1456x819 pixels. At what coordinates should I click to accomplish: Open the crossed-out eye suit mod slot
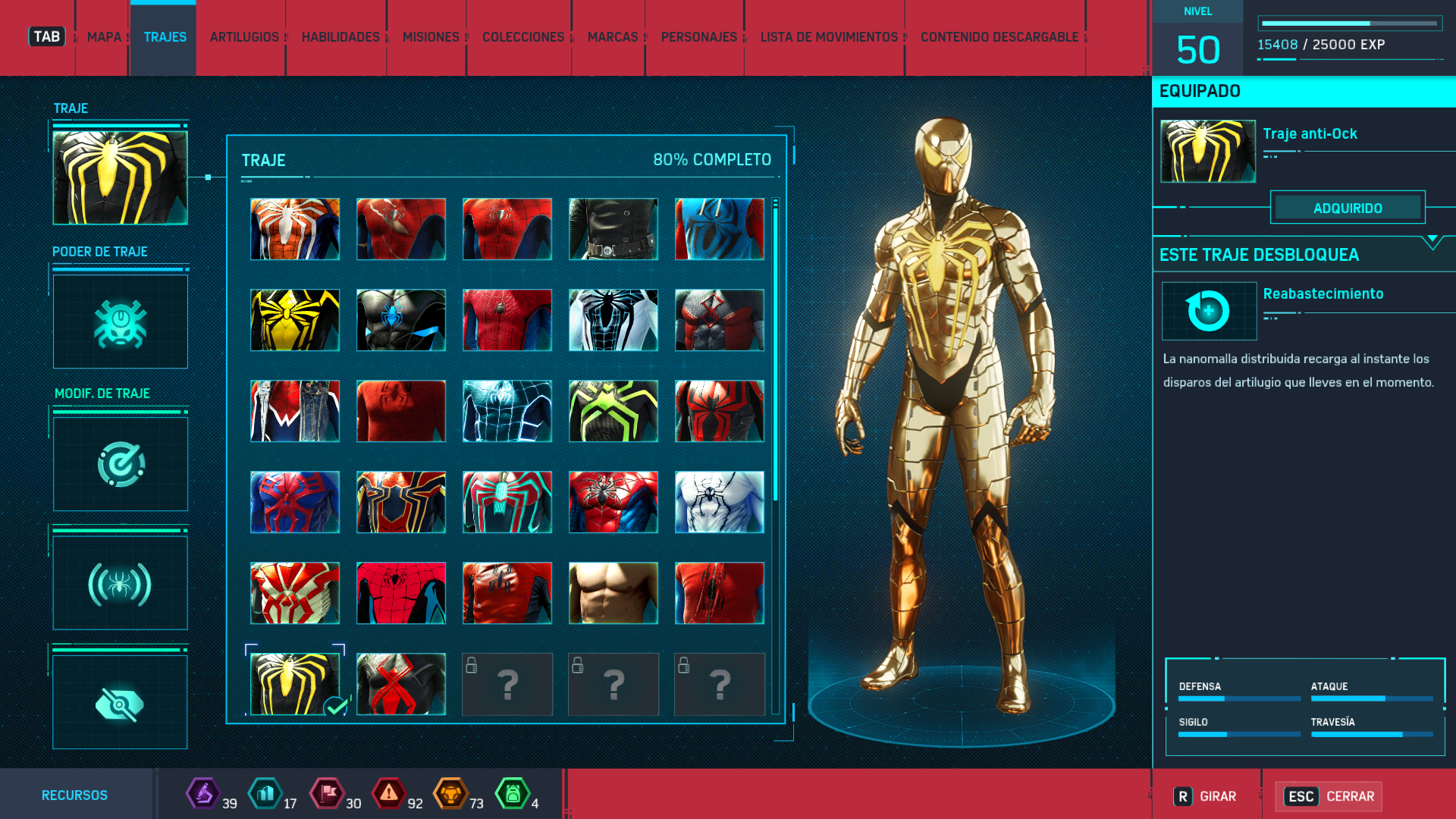coord(120,703)
